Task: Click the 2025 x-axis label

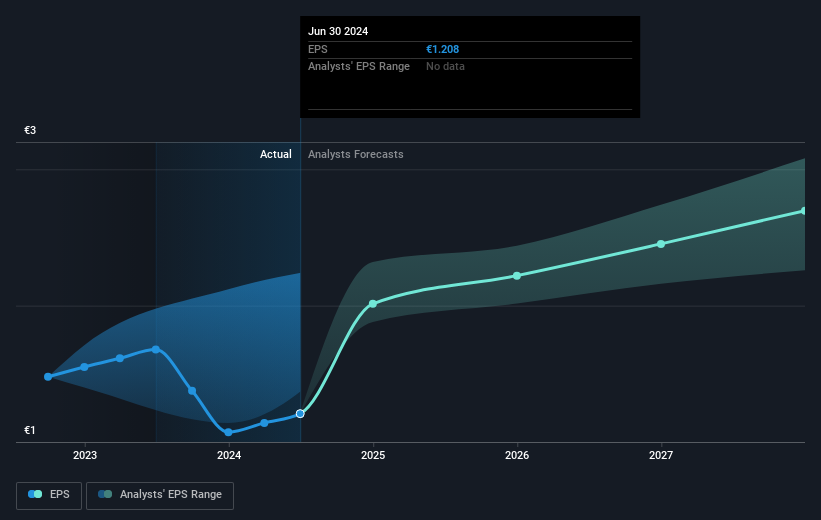Action: (x=373, y=455)
